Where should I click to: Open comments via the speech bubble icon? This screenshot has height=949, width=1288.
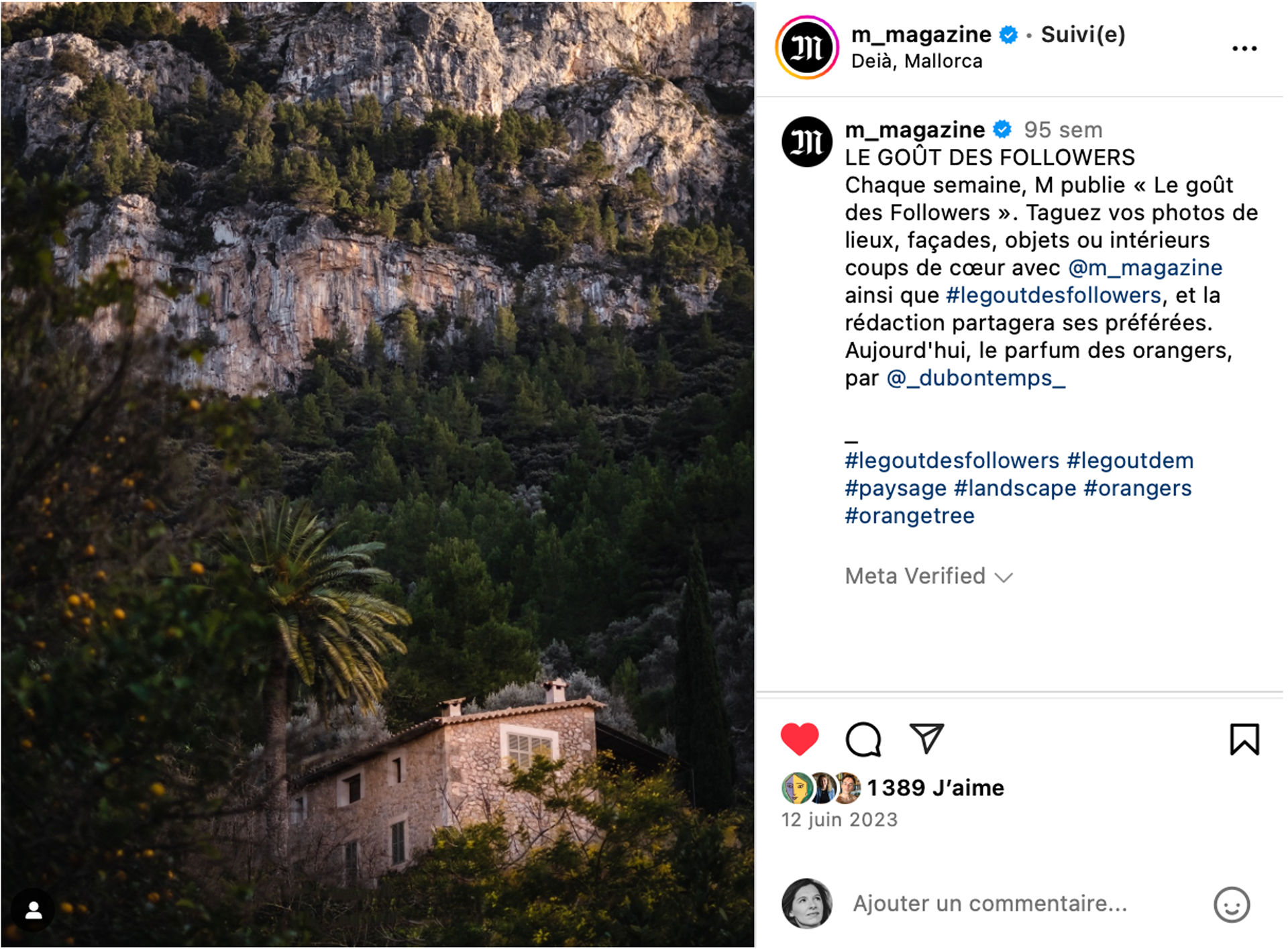pyautogui.click(x=863, y=739)
